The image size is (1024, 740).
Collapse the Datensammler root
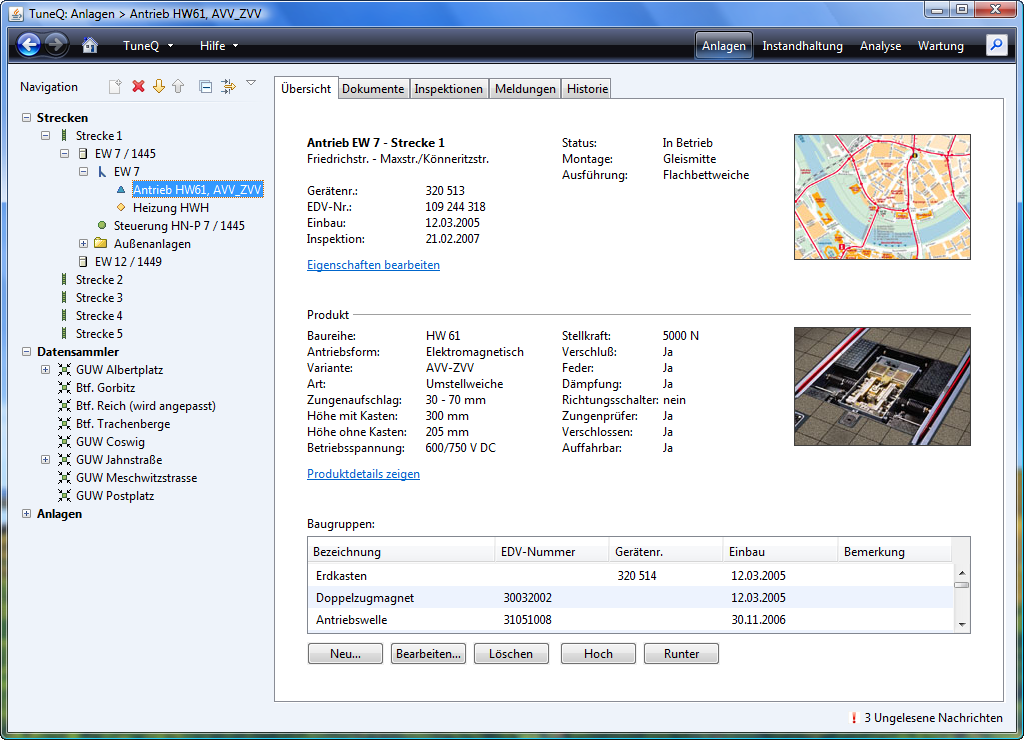pyautogui.click(x=27, y=351)
